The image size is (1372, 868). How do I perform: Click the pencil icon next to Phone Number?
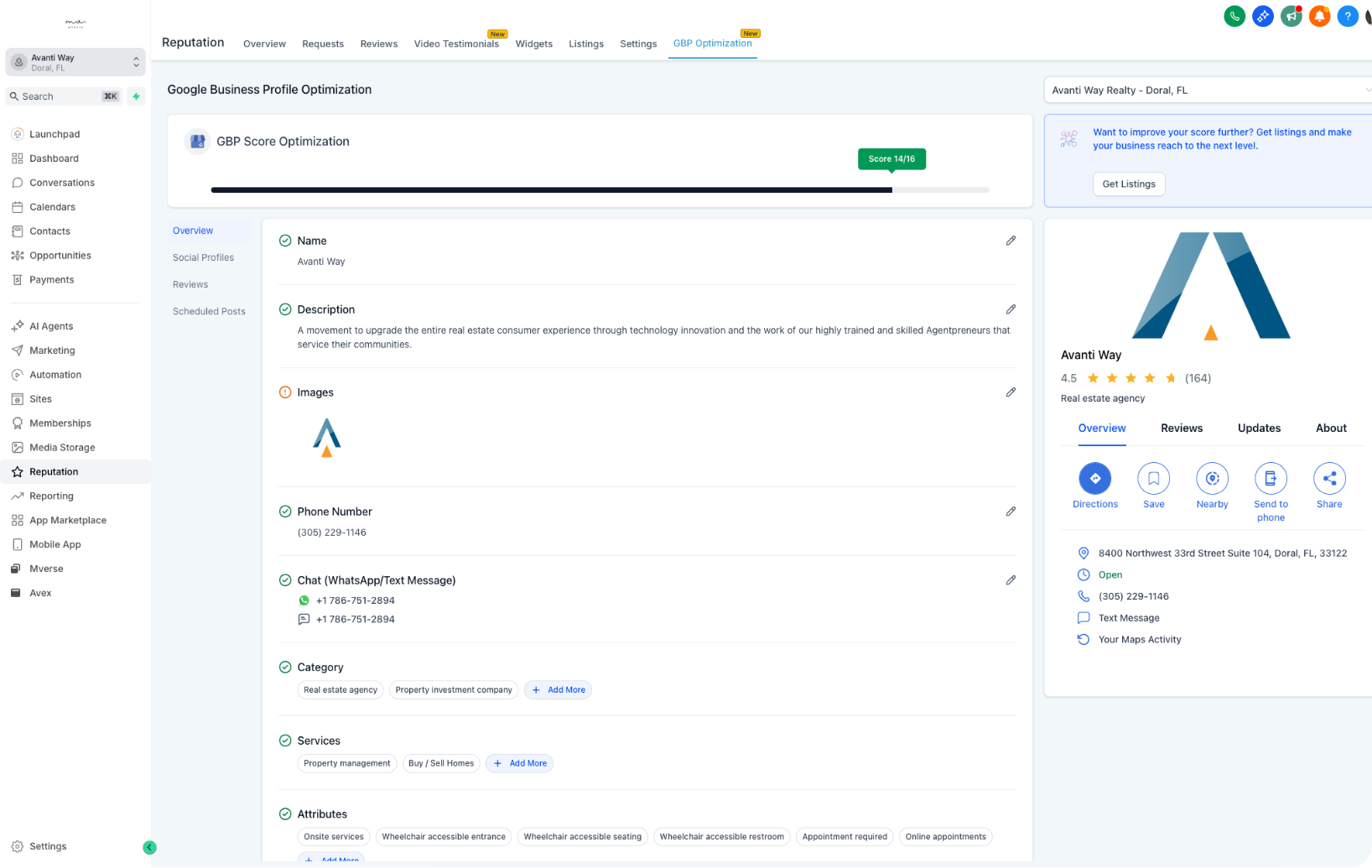tap(1011, 512)
